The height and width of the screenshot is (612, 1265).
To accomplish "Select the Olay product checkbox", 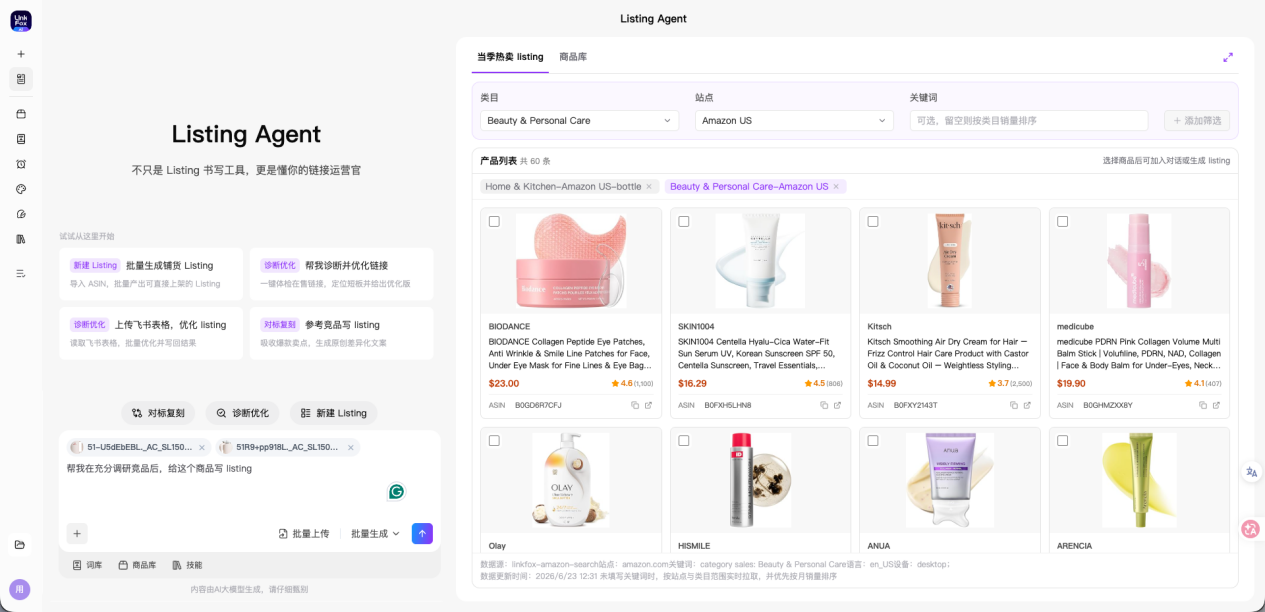I will tap(494, 440).
